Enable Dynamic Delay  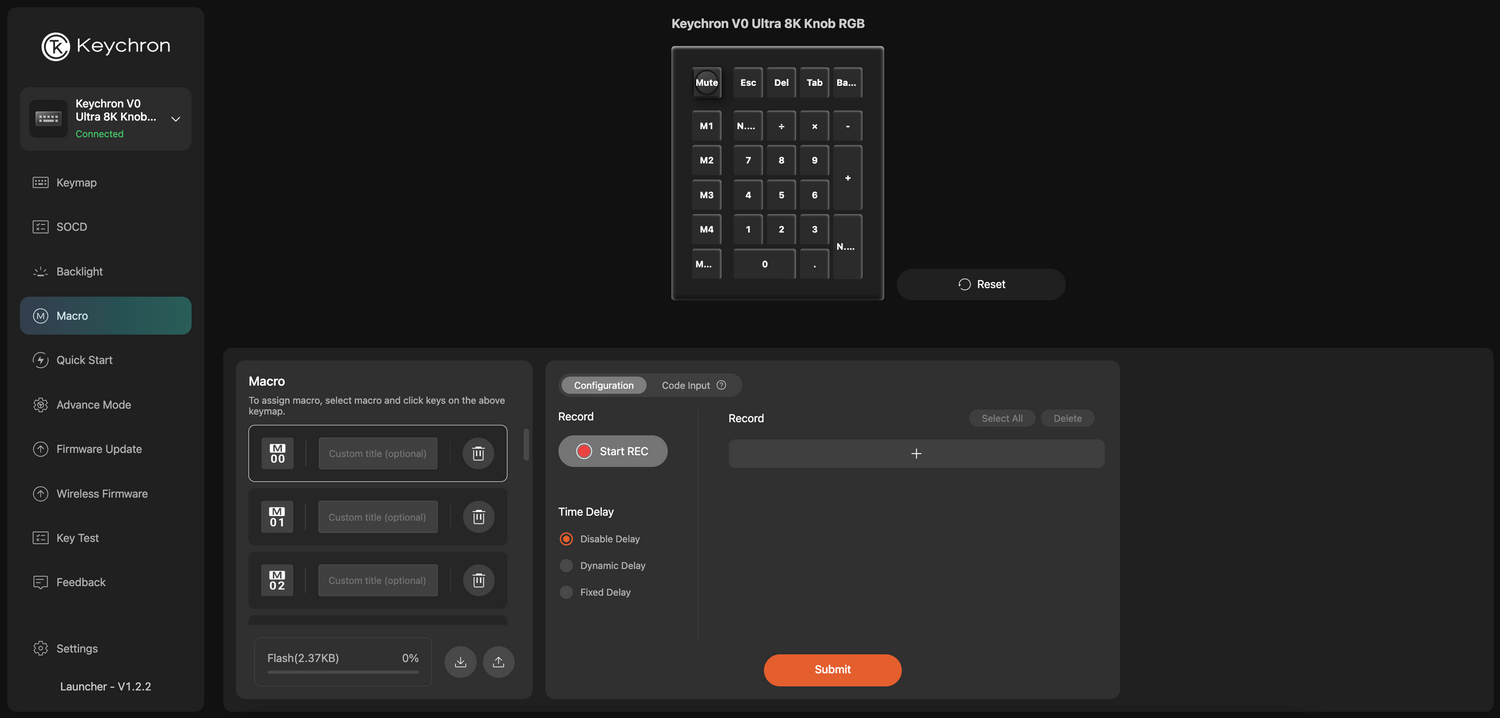566,565
